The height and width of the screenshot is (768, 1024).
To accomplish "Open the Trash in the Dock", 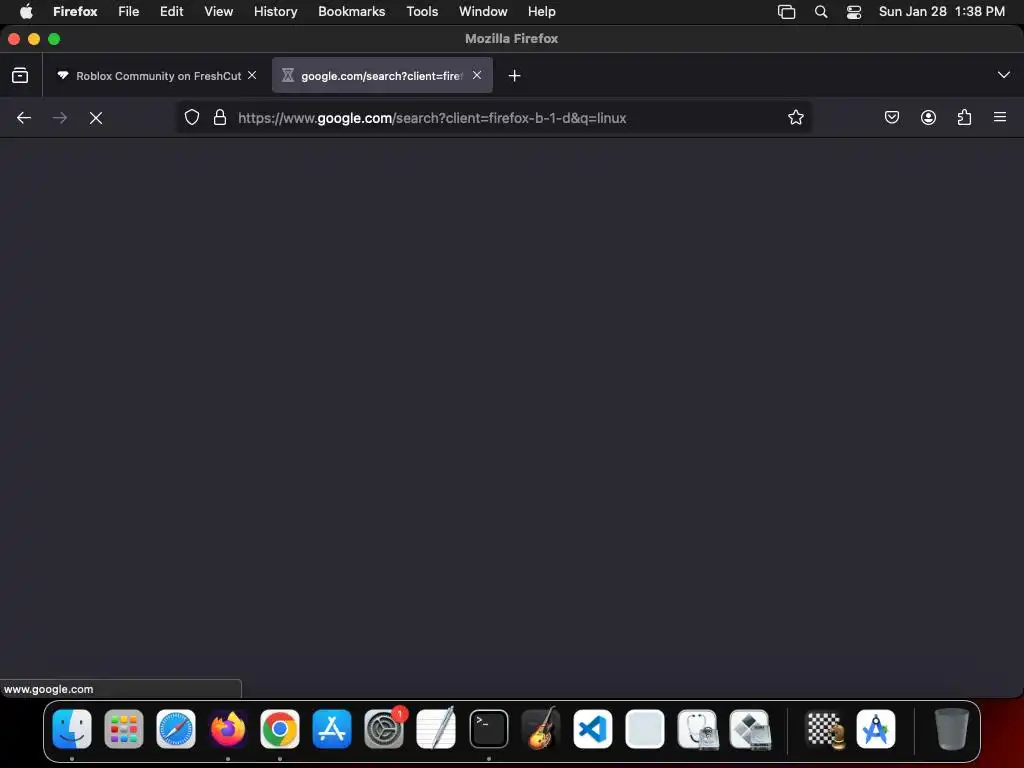I will point(952,729).
